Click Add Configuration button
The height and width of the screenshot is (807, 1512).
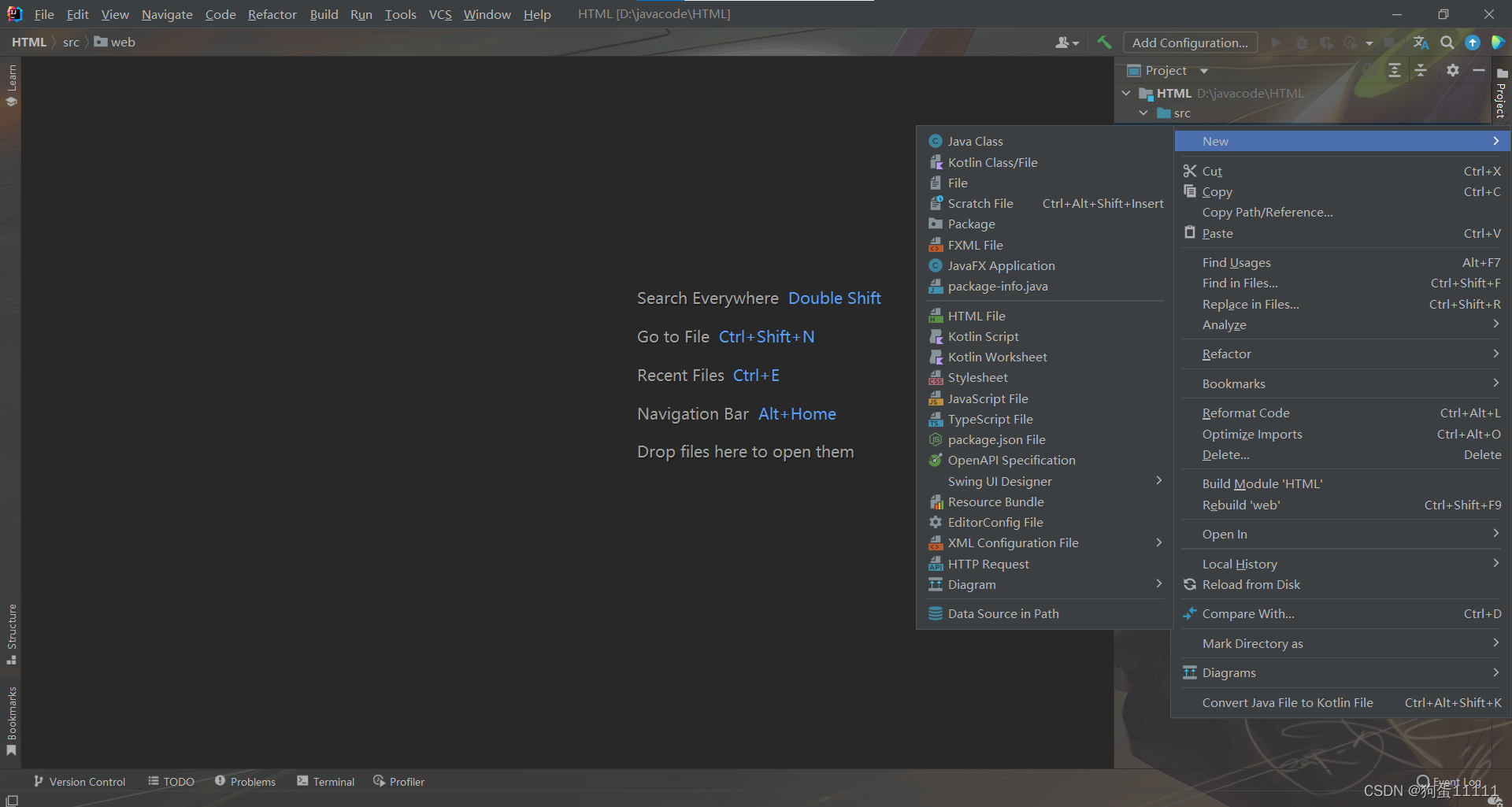click(x=1190, y=43)
